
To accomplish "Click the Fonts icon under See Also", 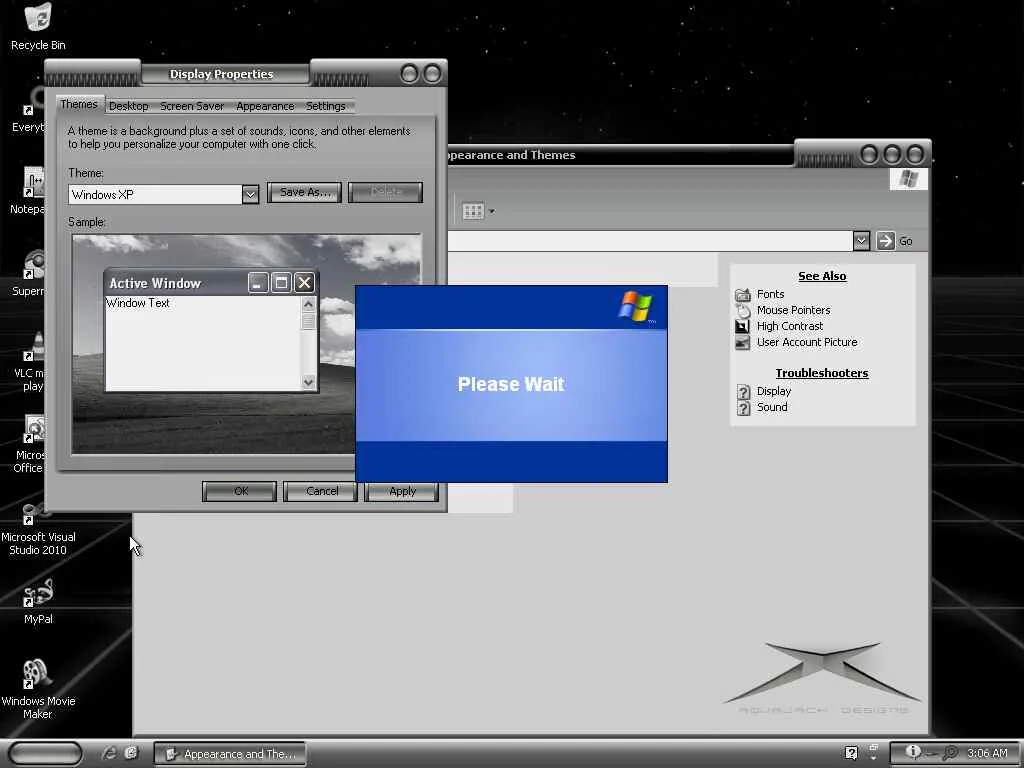I will 743,295.
